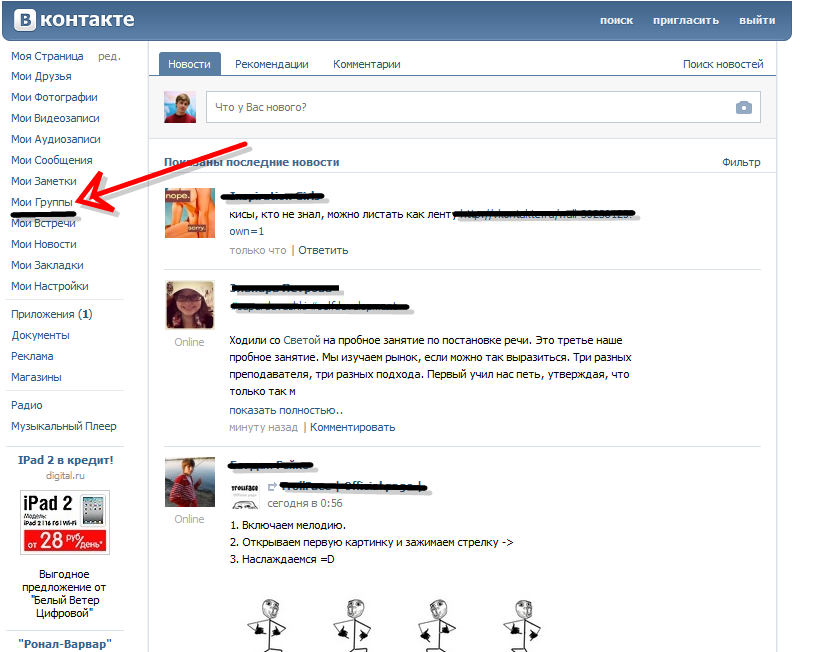Launch Музыкальный Плеер
820x652 pixels.
[x=64, y=426]
